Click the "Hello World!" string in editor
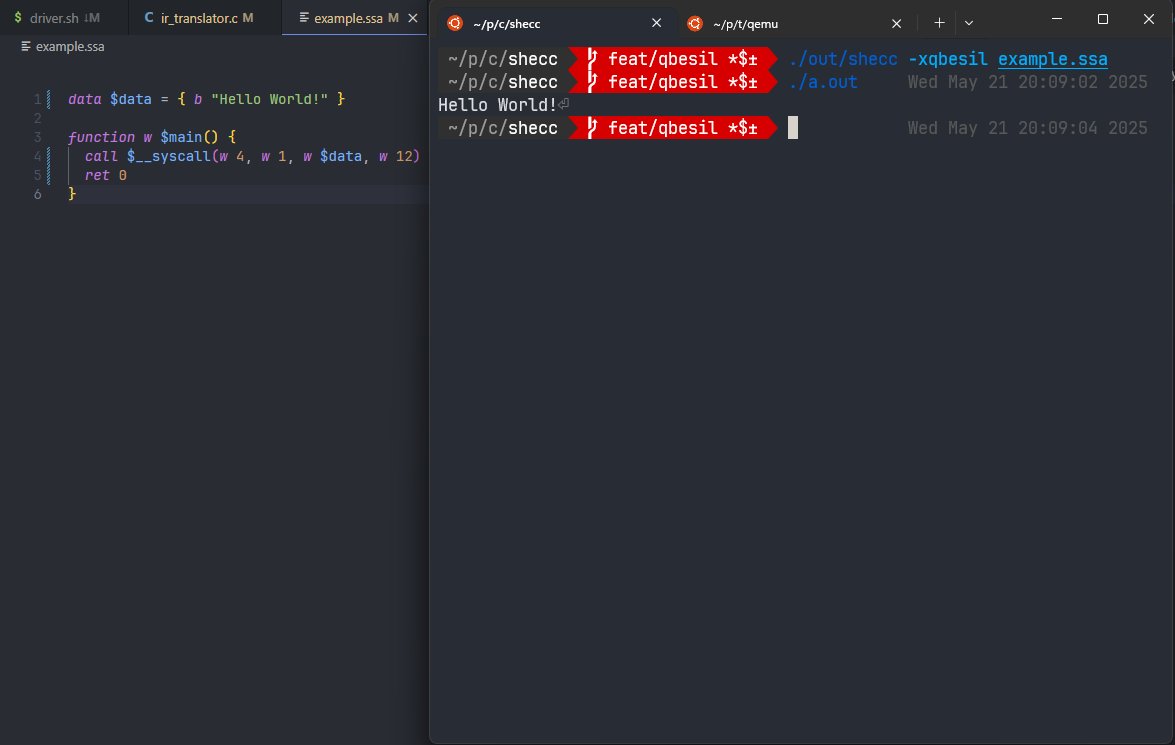1175x745 pixels. click(270, 99)
